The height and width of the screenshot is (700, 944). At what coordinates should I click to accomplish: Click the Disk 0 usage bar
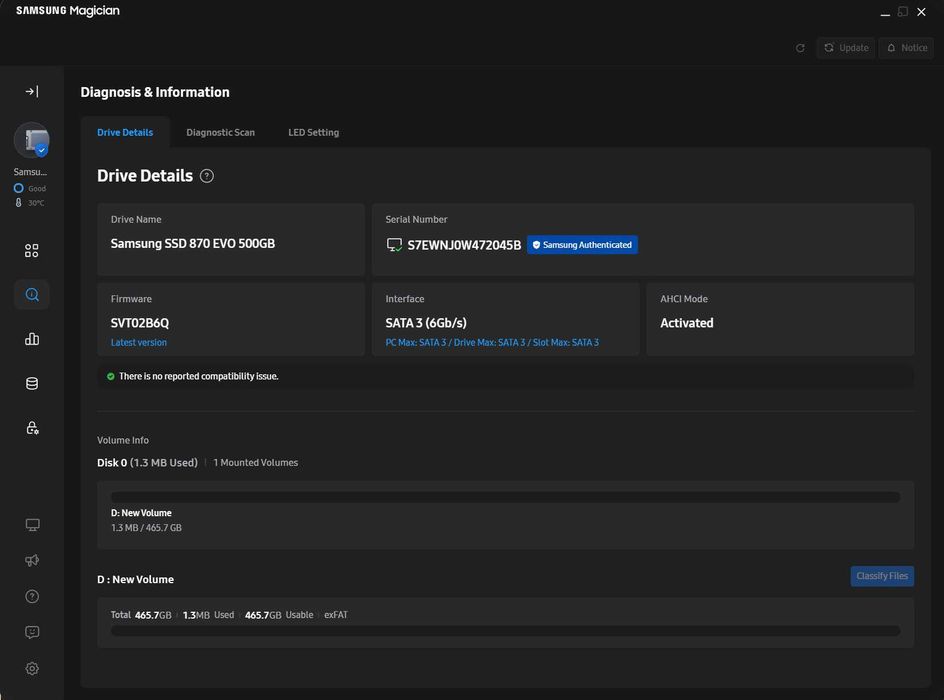coord(506,497)
